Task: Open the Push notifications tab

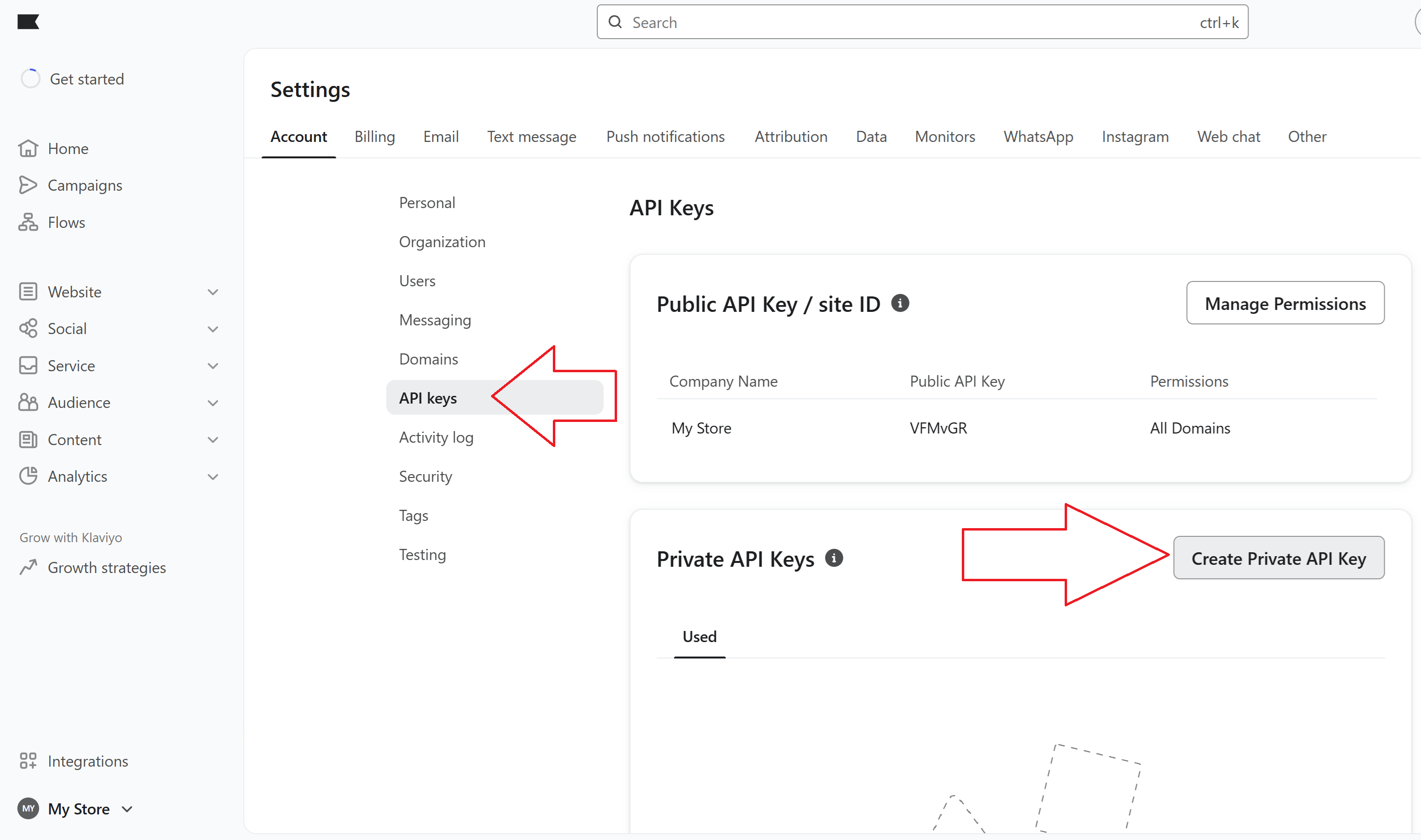Action: 665,137
